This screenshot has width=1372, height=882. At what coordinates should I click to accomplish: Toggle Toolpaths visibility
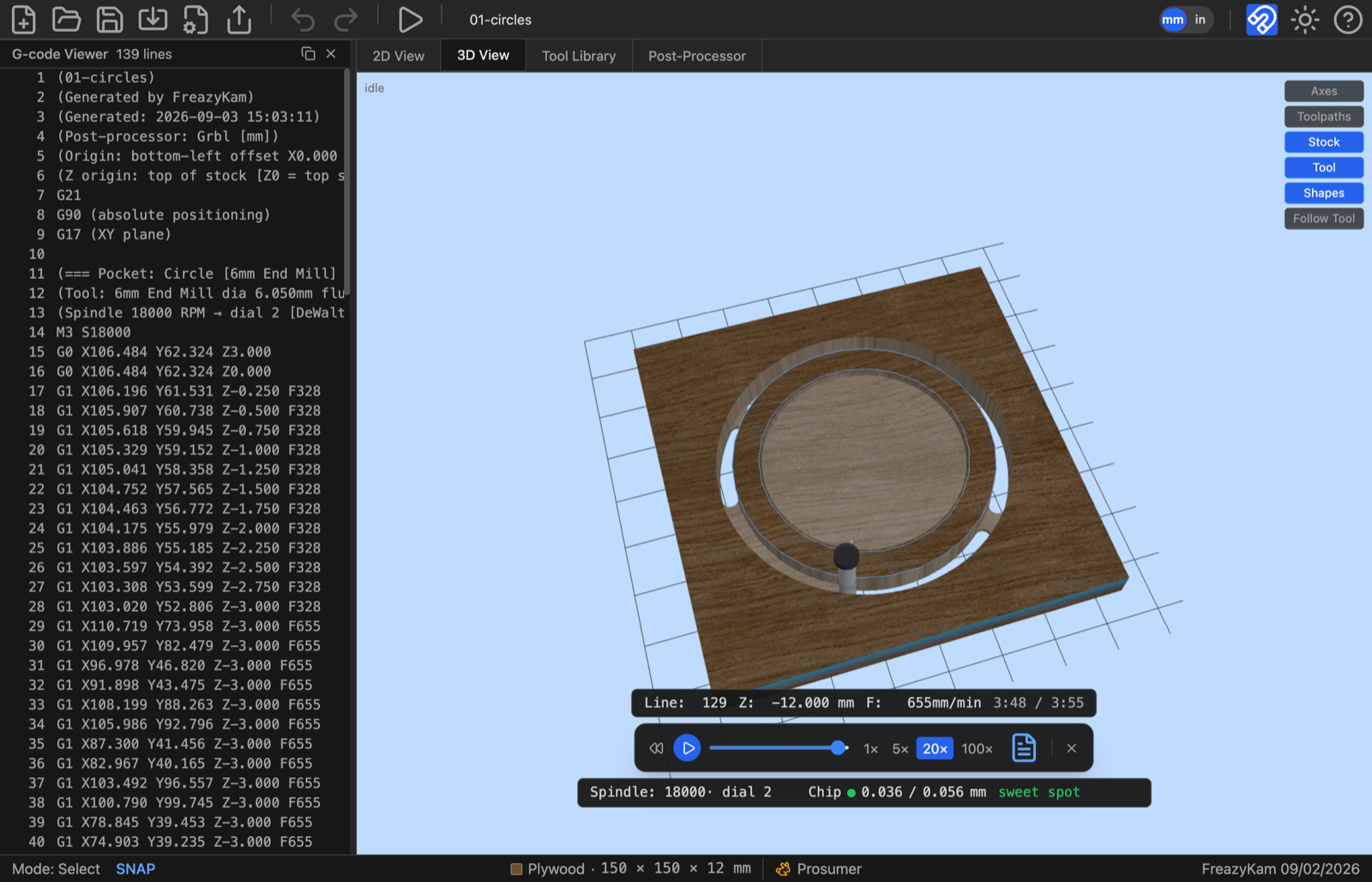(1324, 117)
